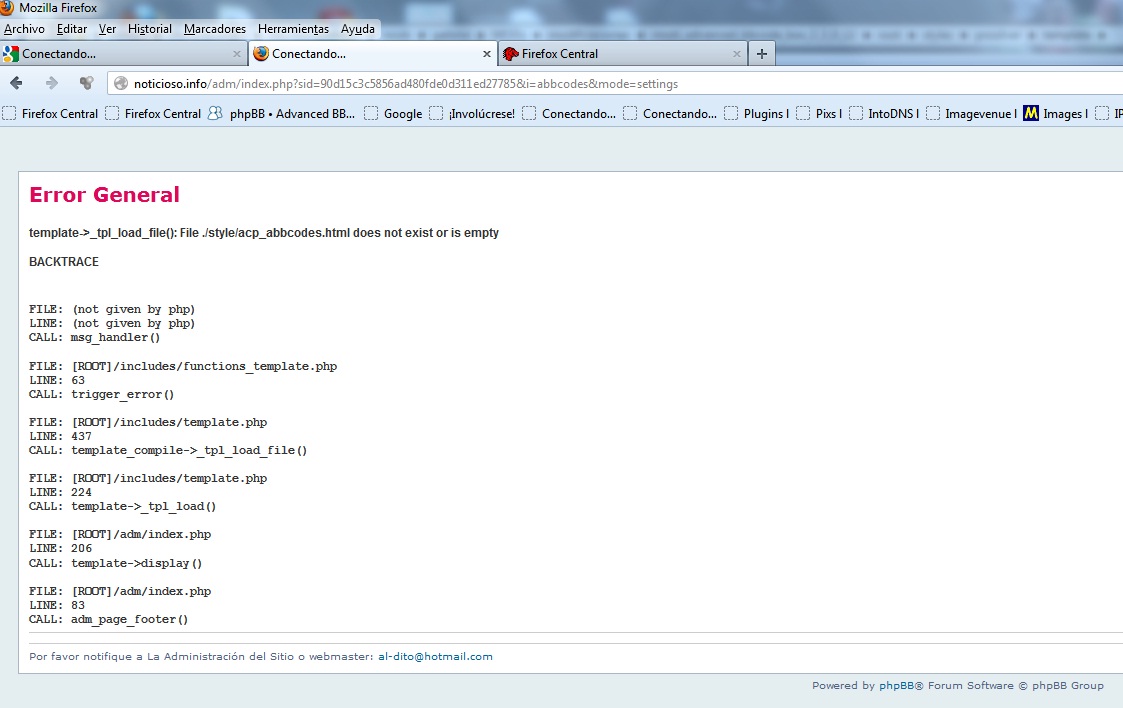Open the Ver menu
1123x708 pixels.
pos(107,29)
